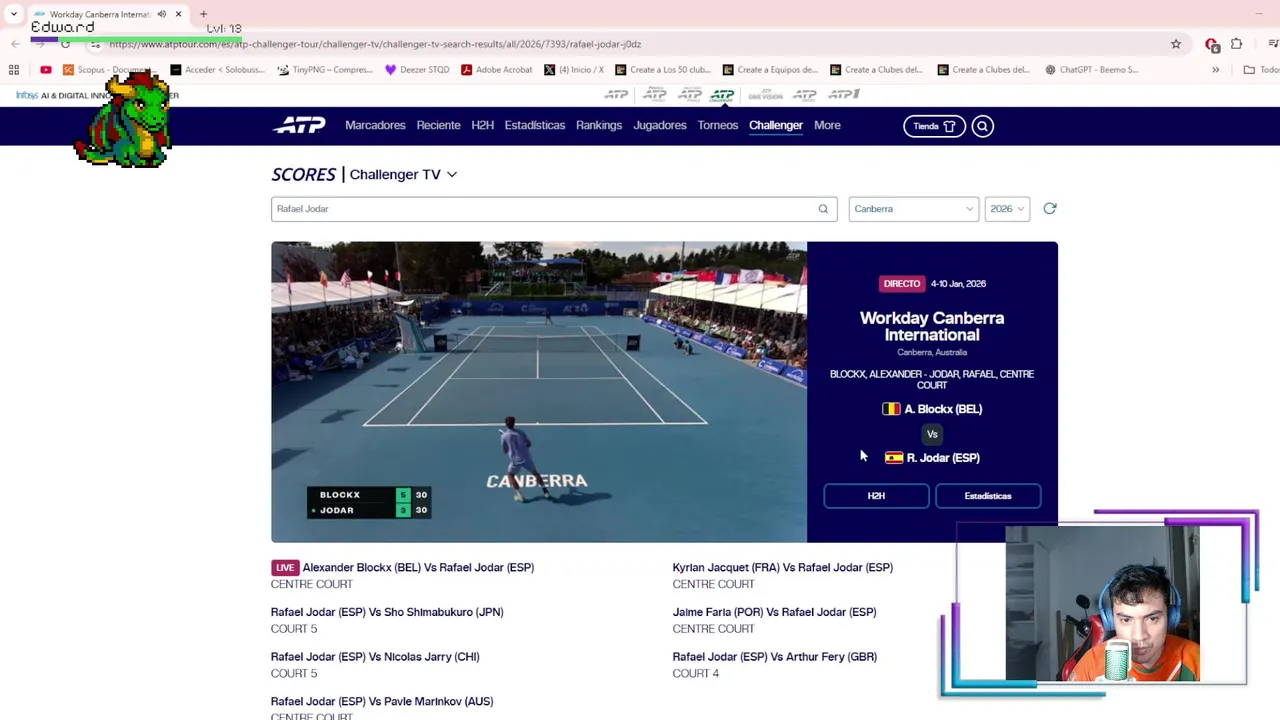
Task: Go to the H2H nav item
Action: tap(482, 125)
